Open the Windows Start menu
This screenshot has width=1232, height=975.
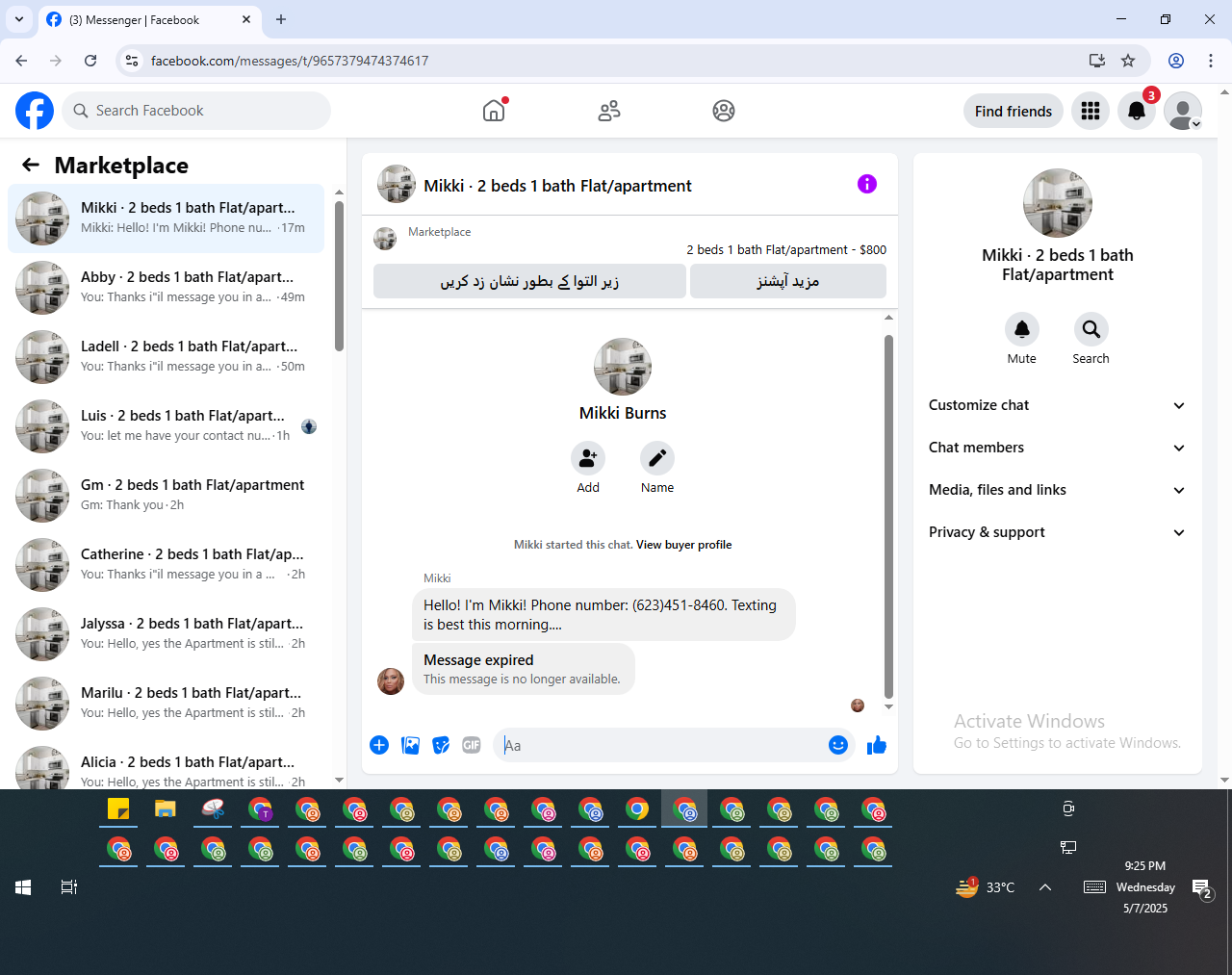[23, 887]
